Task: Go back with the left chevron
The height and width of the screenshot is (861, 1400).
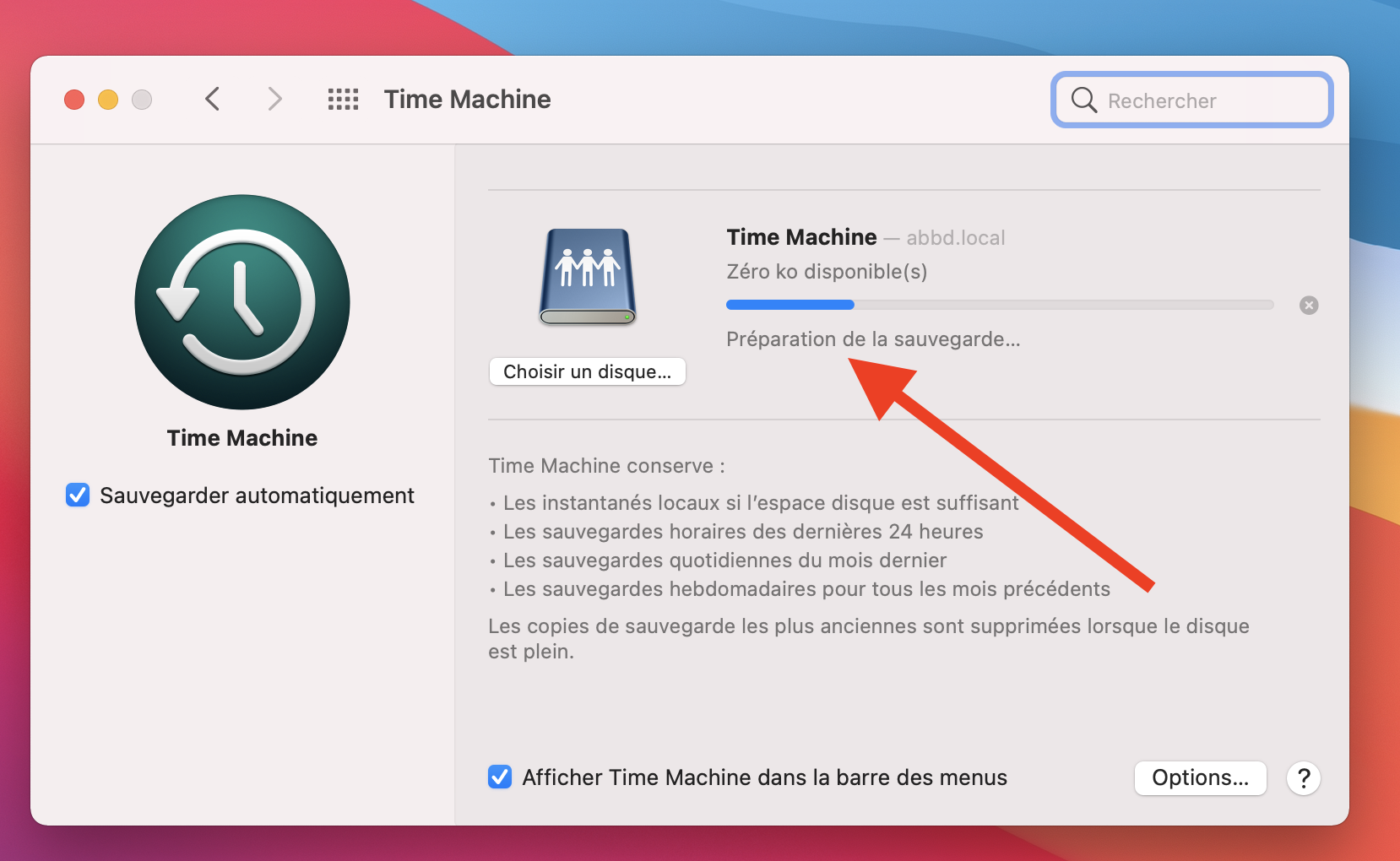Action: coord(213,100)
